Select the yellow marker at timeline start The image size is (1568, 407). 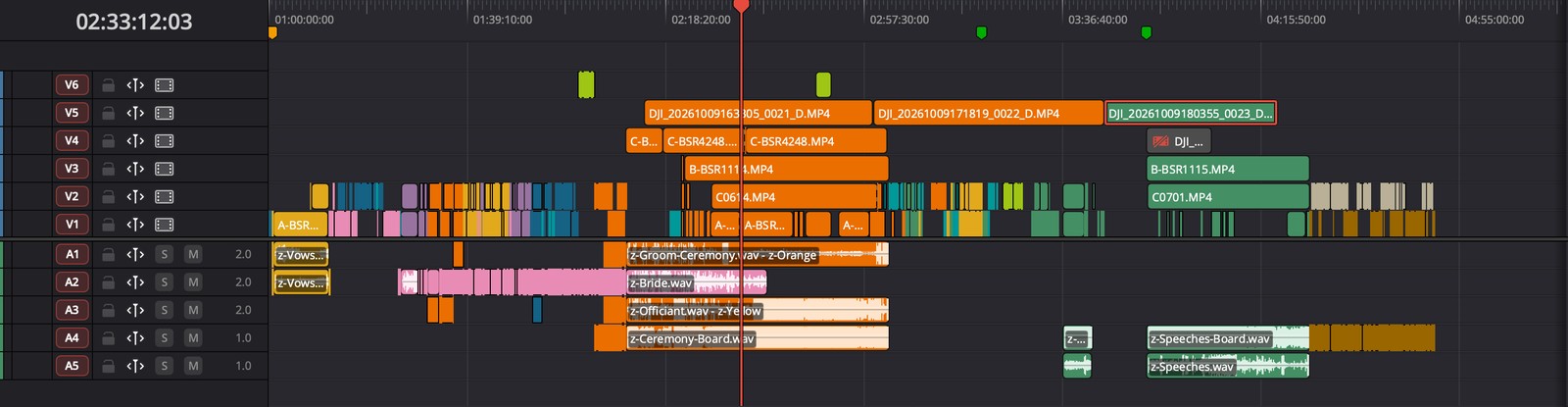click(272, 33)
